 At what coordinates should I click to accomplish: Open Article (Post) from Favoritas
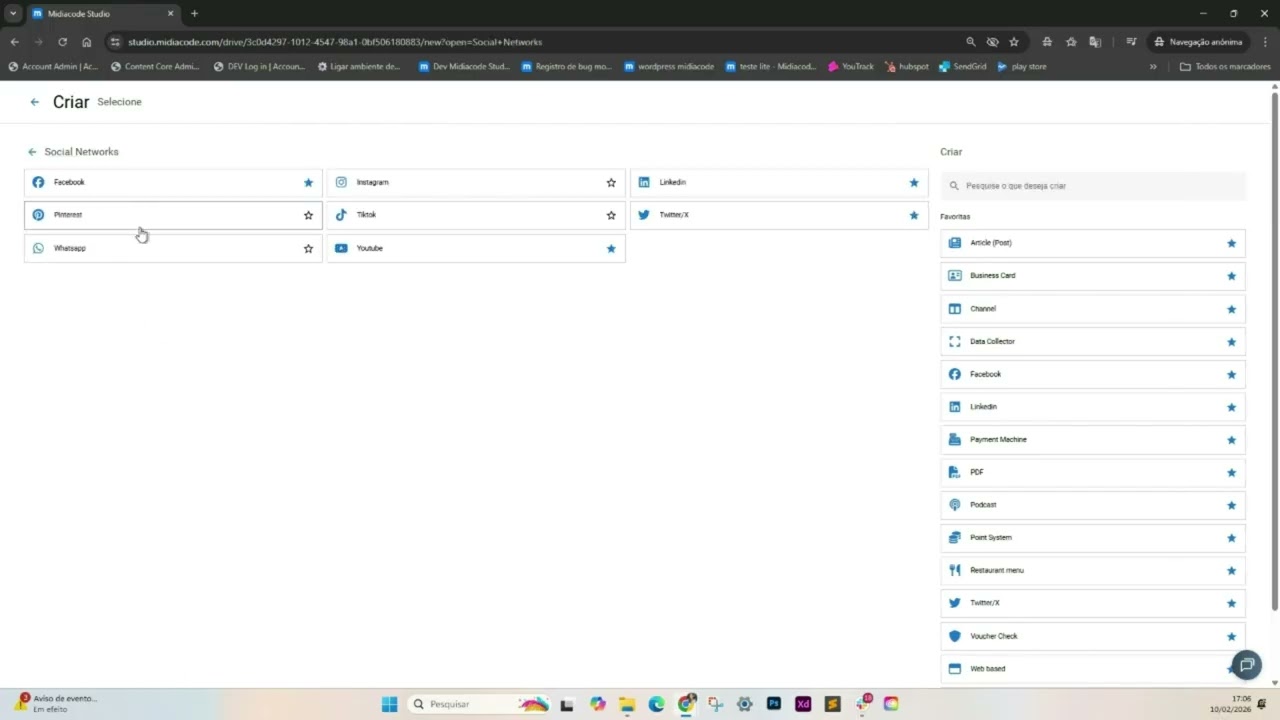coord(1093,243)
